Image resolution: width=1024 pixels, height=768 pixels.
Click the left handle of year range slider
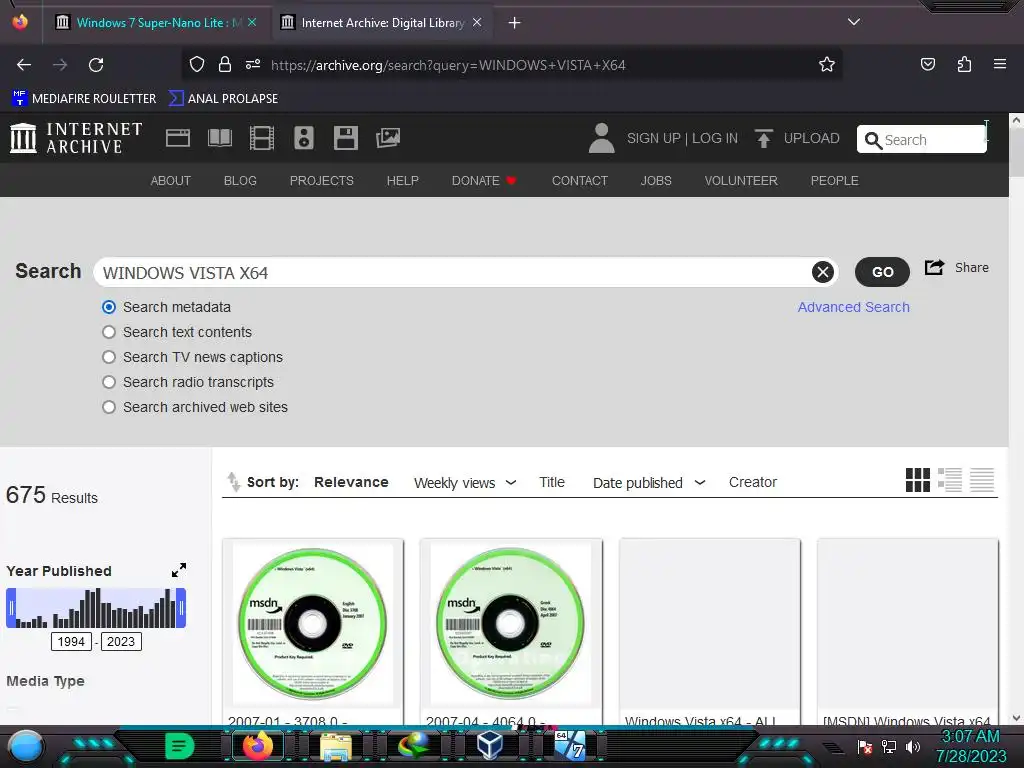(10, 608)
